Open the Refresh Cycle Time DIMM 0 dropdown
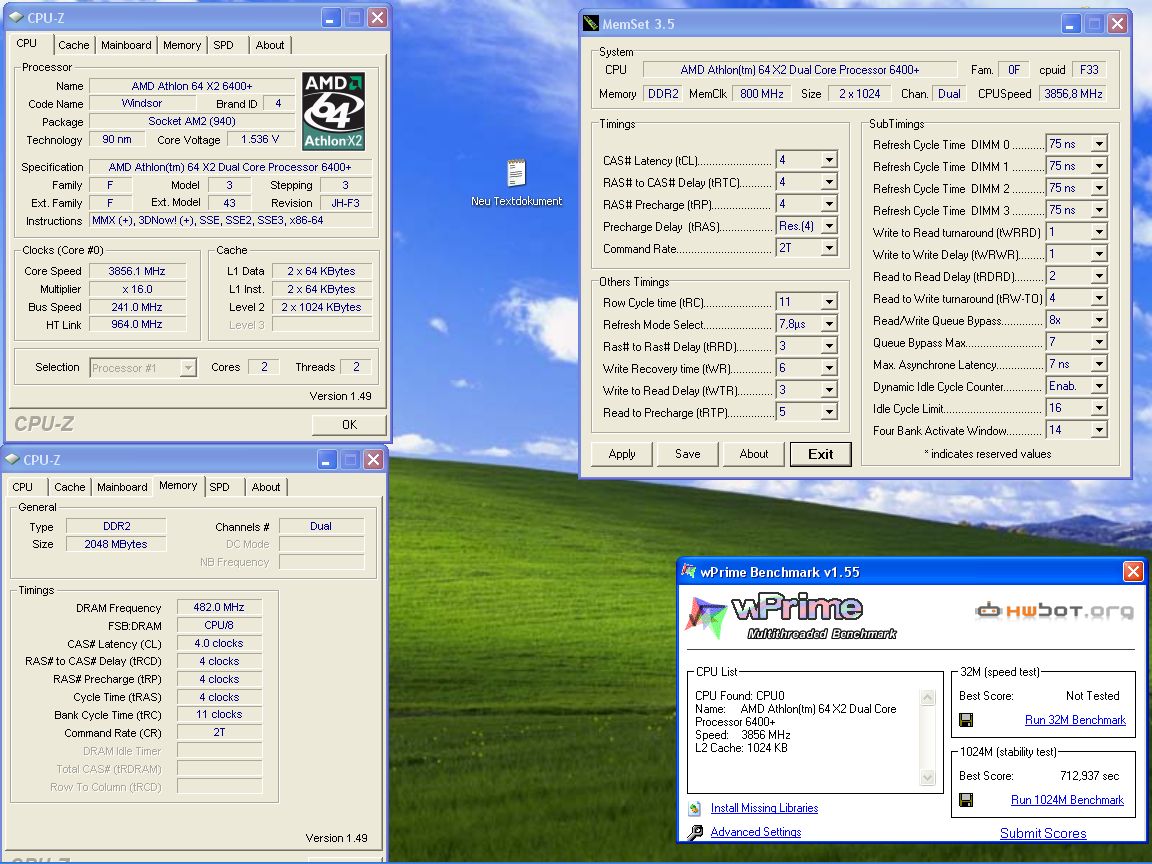 1099,144
